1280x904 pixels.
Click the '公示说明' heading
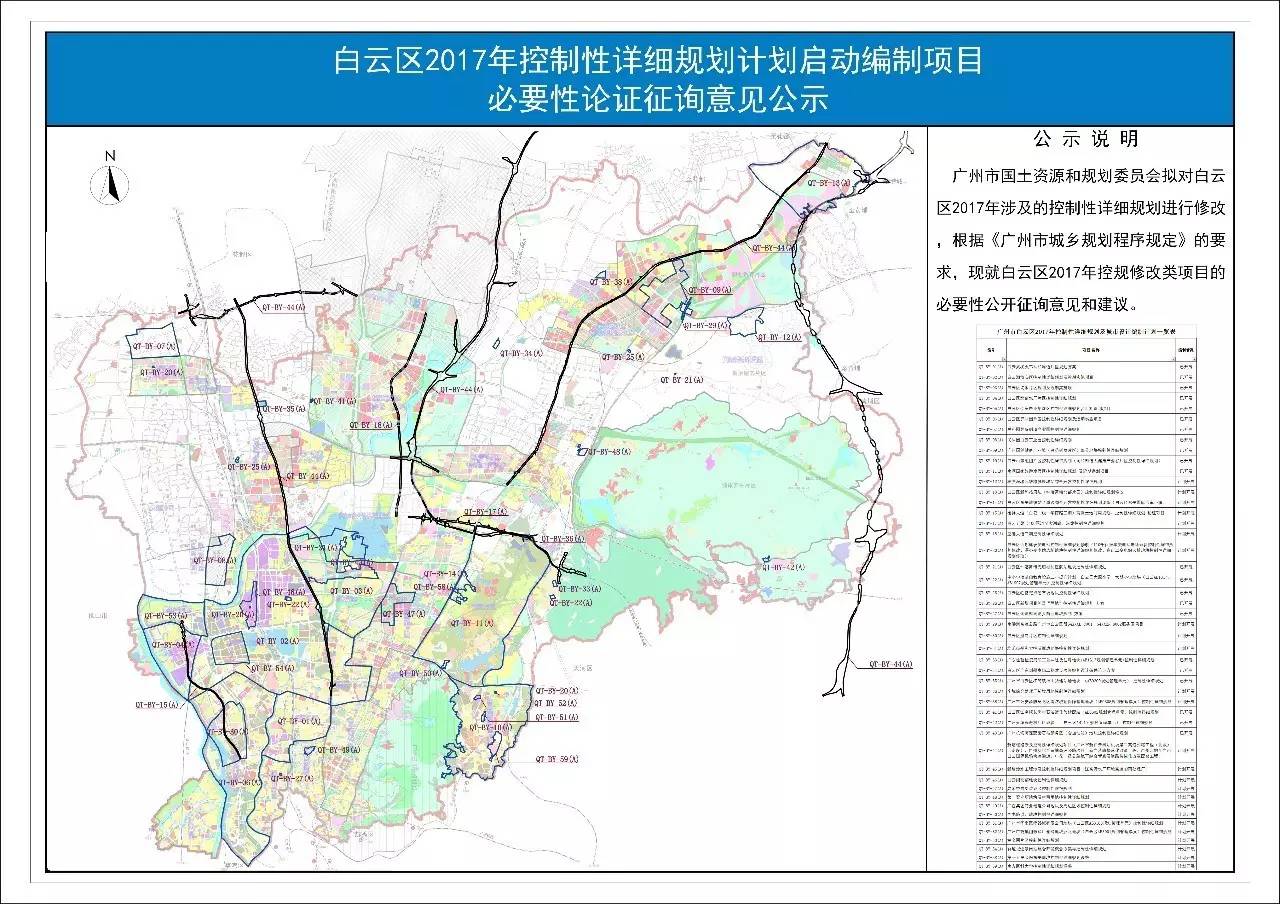[x=1085, y=138]
